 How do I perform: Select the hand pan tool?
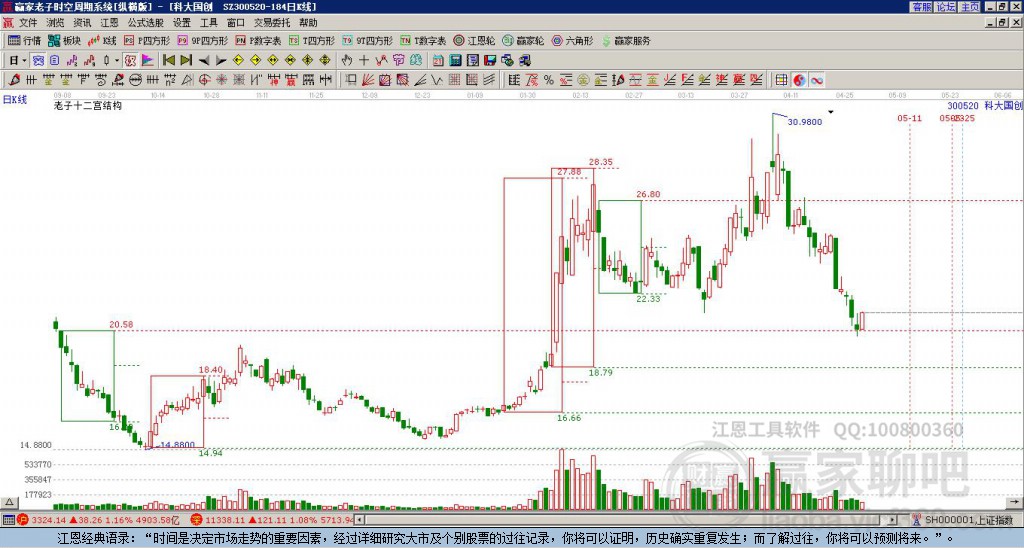[x=346, y=61]
